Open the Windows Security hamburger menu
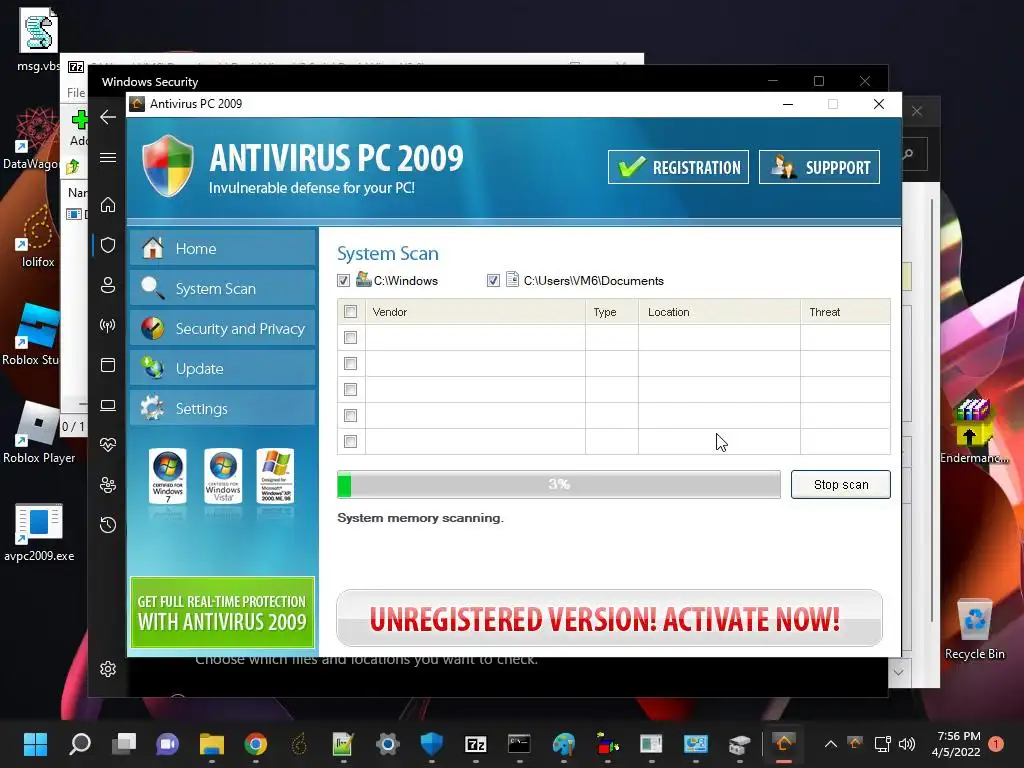The height and width of the screenshot is (768, 1024). (108, 157)
